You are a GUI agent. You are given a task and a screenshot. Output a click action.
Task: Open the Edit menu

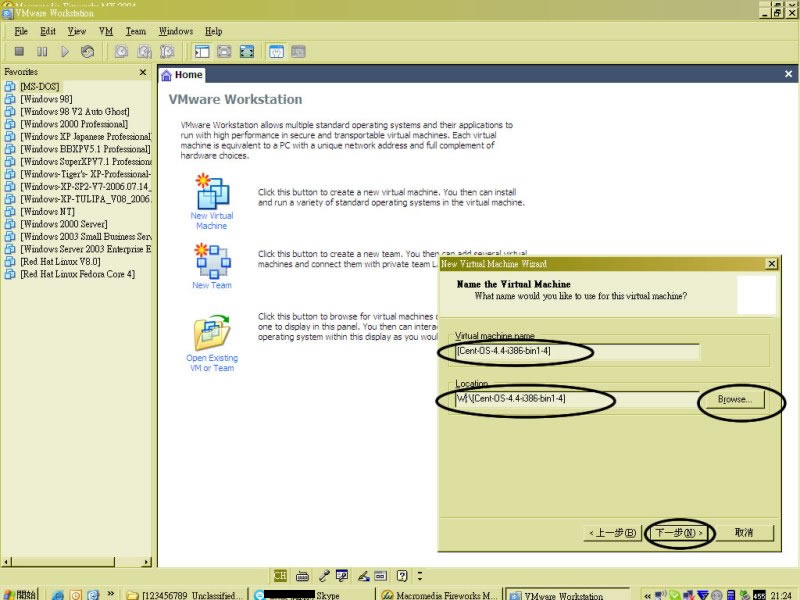point(48,31)
